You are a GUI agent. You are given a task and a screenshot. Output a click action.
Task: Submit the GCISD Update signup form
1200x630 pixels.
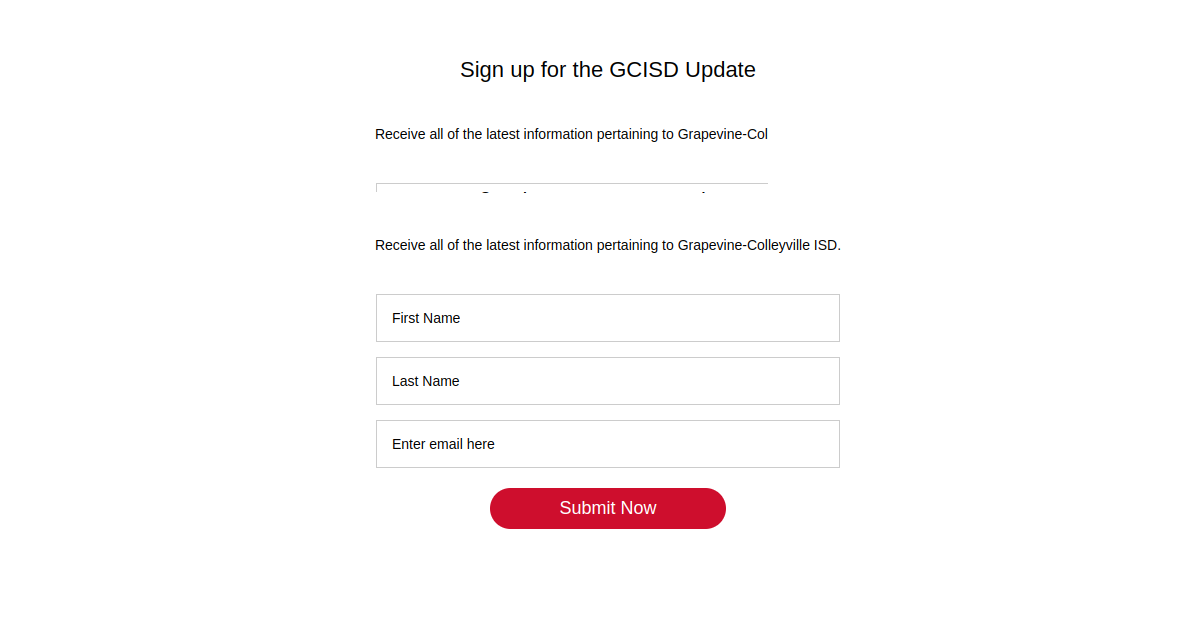point(607,508)
